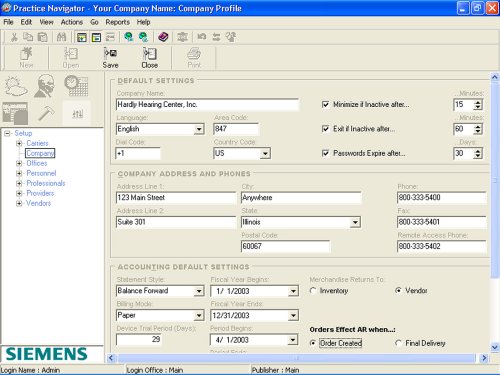Open the Country Code dropdown
Image resolution: width=500 pixels, height=375 pixels.
tap(265, 154)
